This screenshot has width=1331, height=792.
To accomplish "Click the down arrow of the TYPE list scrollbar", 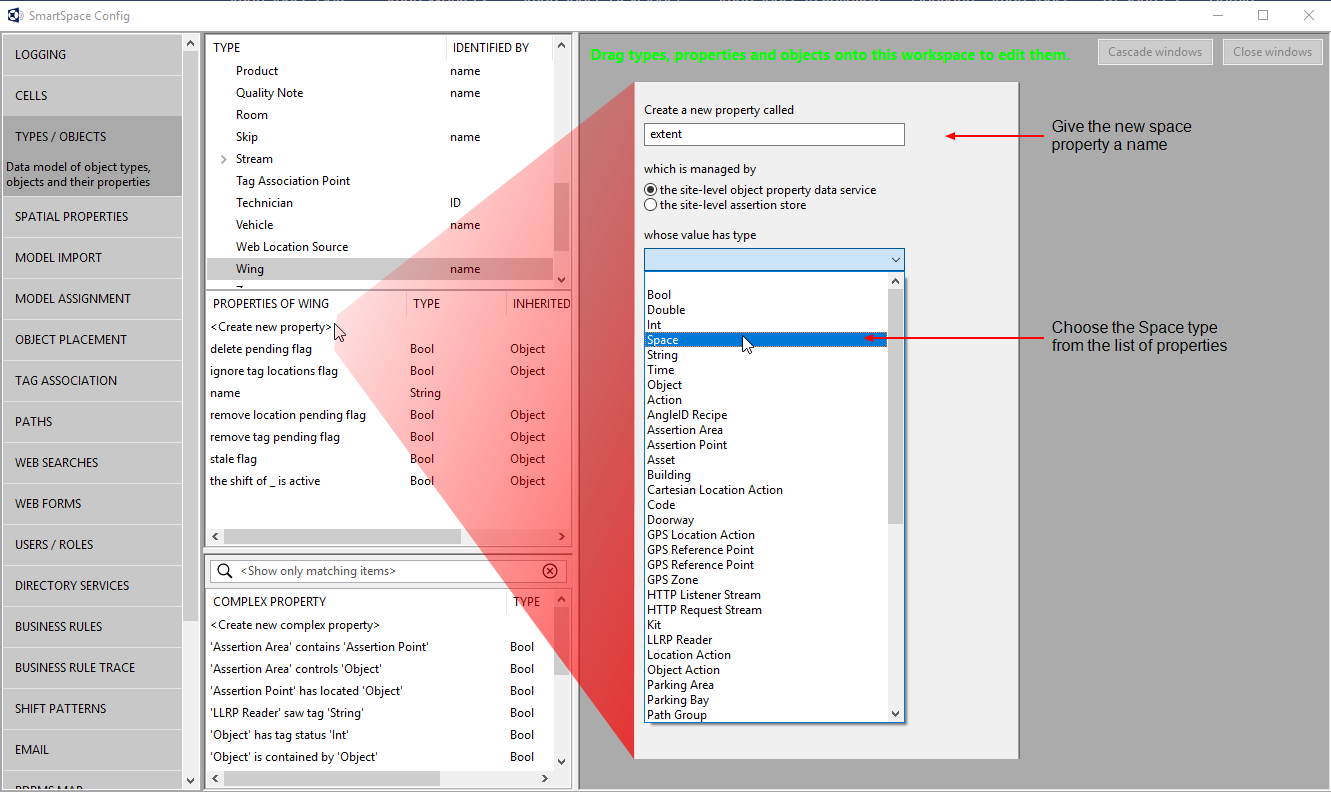I will click(x=561, y=278).
